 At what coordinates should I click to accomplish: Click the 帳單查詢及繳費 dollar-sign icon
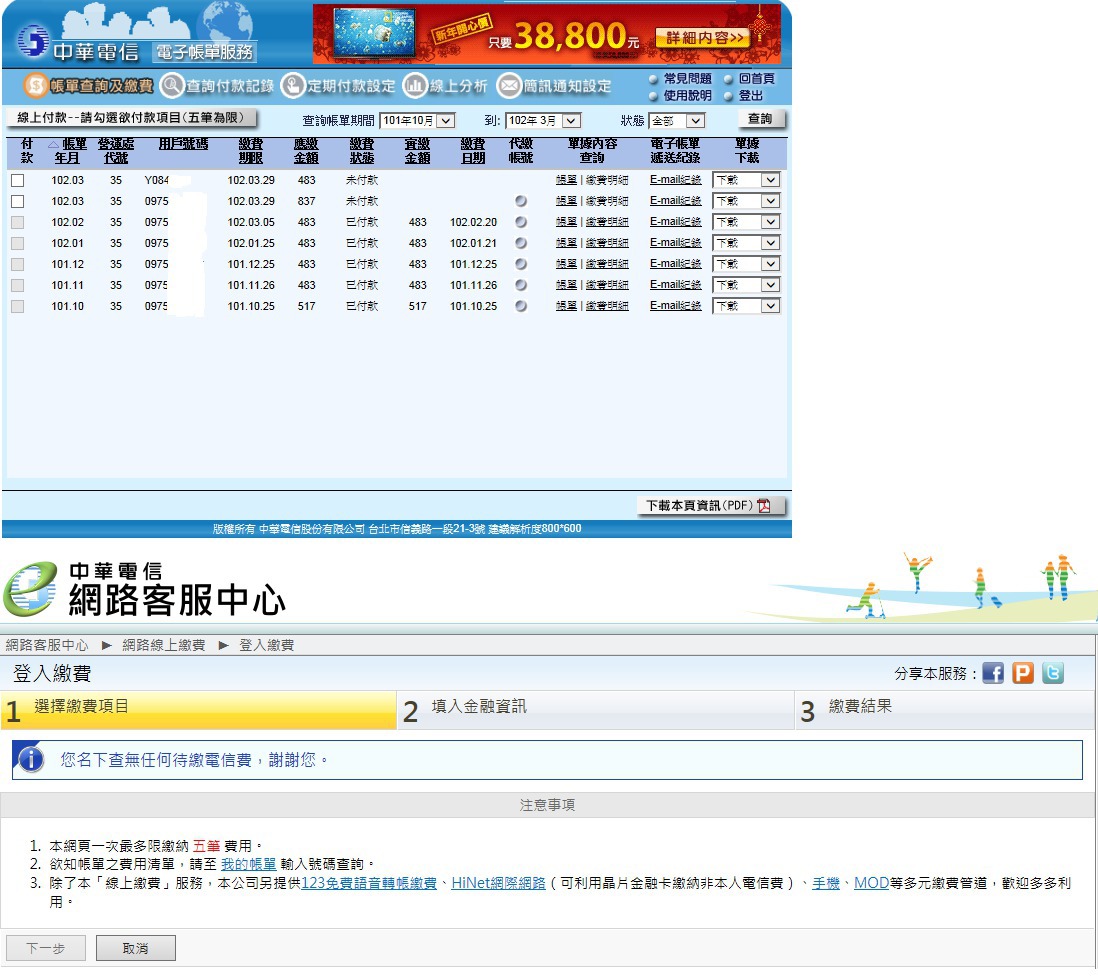(x=35, y=85)
